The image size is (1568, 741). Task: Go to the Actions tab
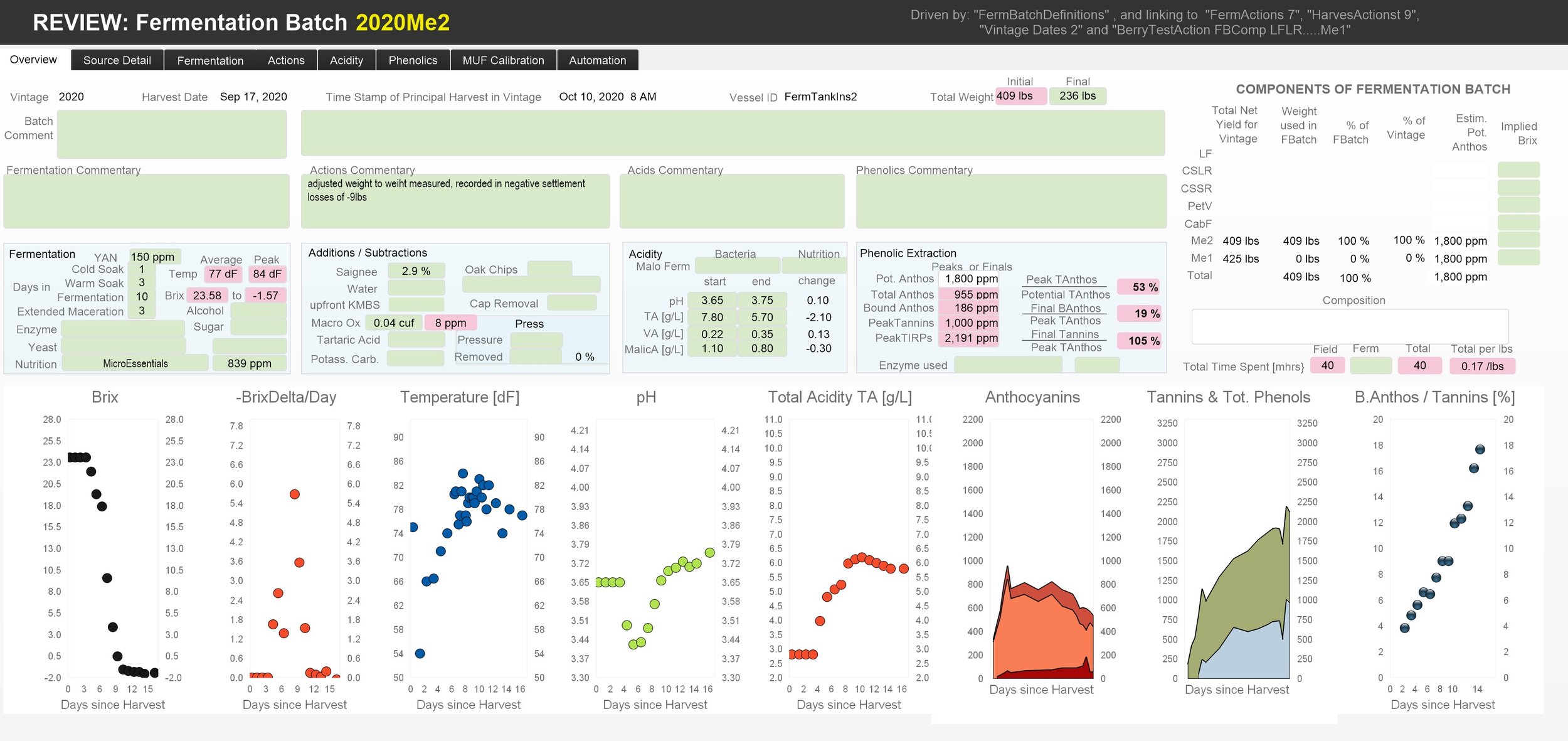pos(286,60)
